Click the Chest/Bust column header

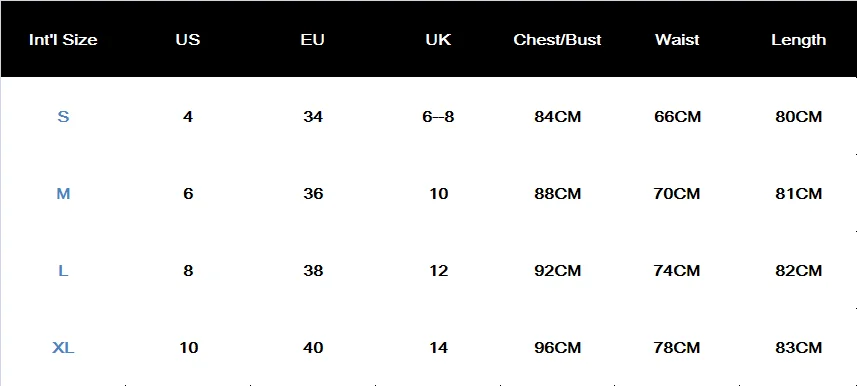[x=557, y=40]
